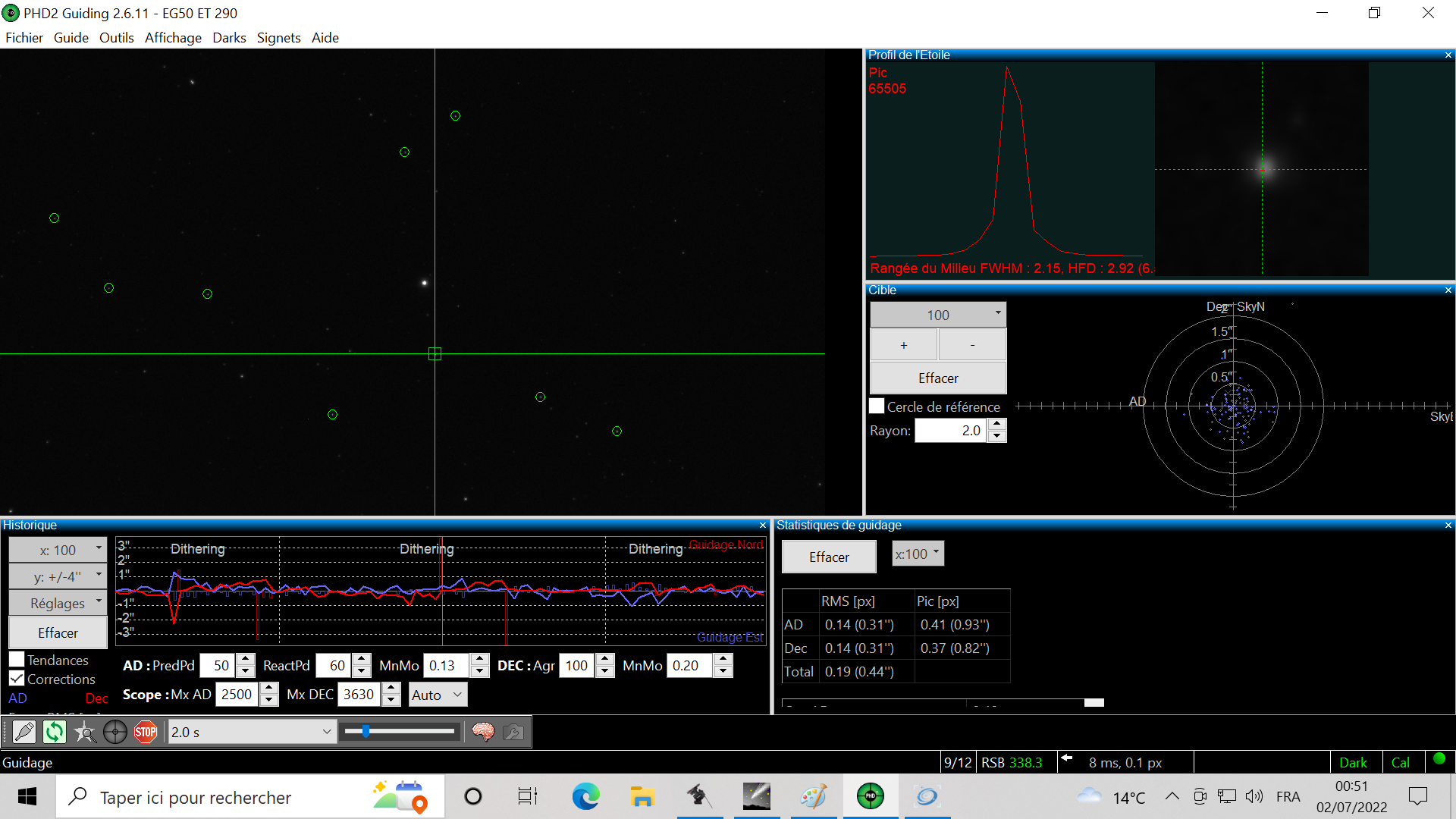Click the AD MnMo 0.13 field

[x=447, y=665]
